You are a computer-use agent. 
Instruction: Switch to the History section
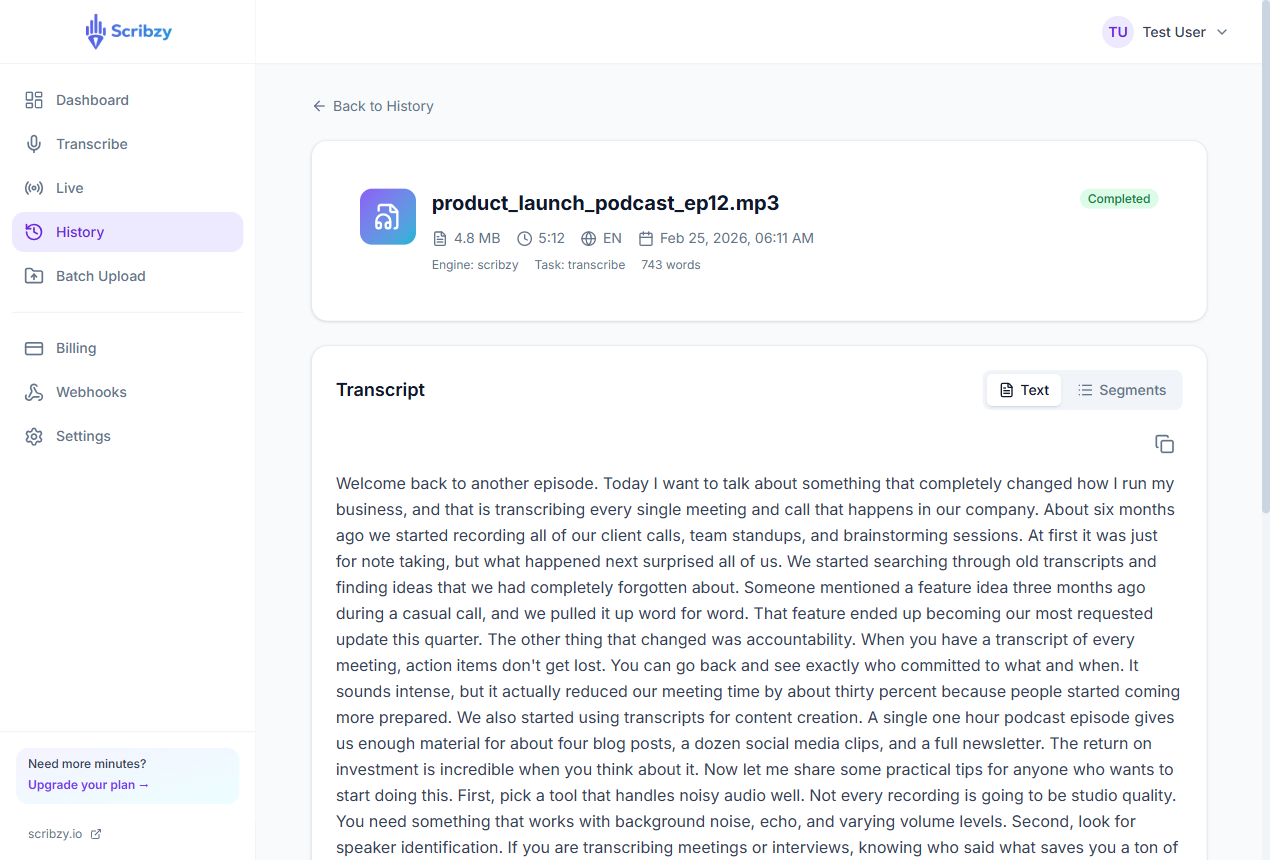[79, 231]
